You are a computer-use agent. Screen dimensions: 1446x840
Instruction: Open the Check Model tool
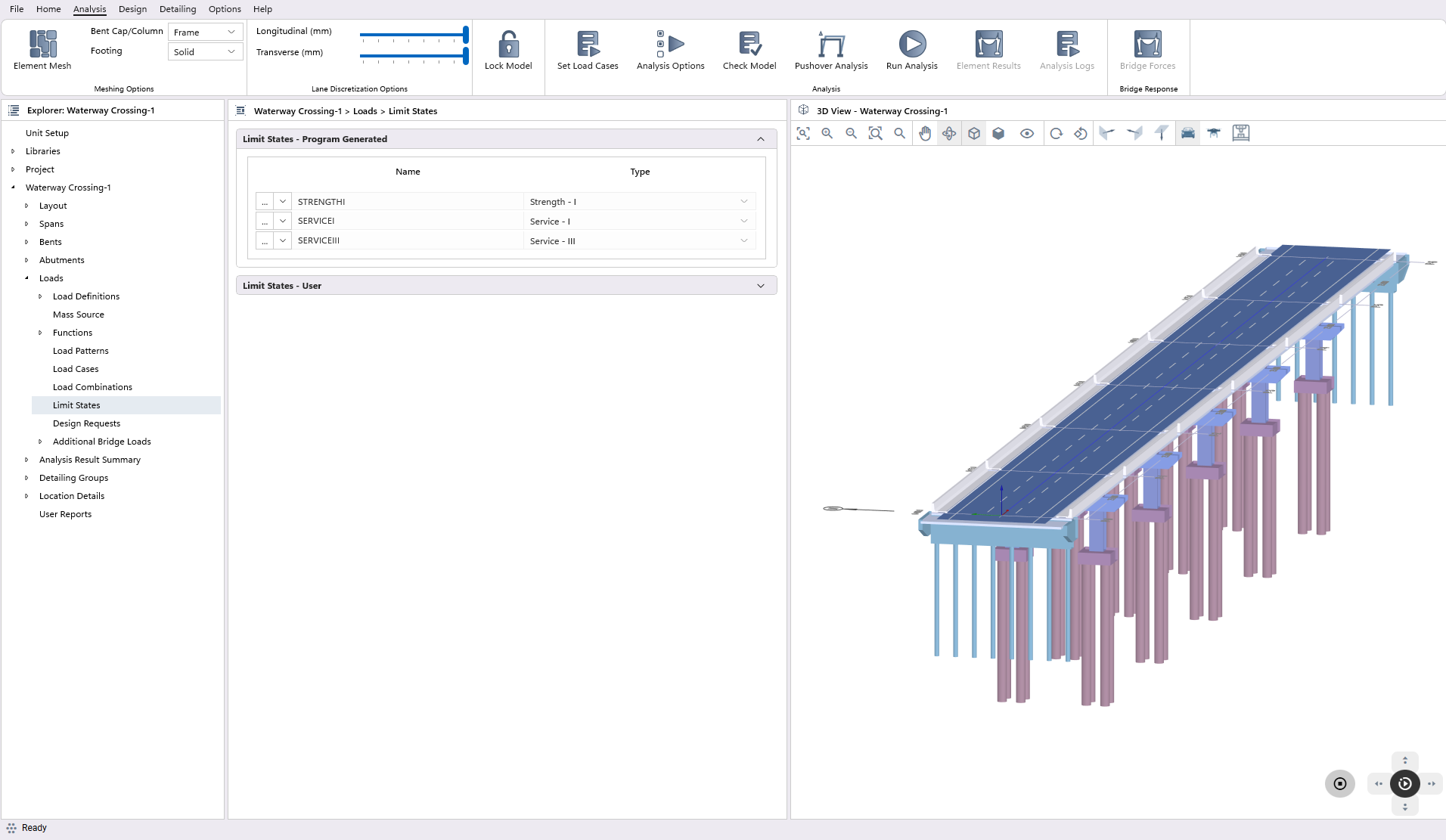tap(749, 45)
